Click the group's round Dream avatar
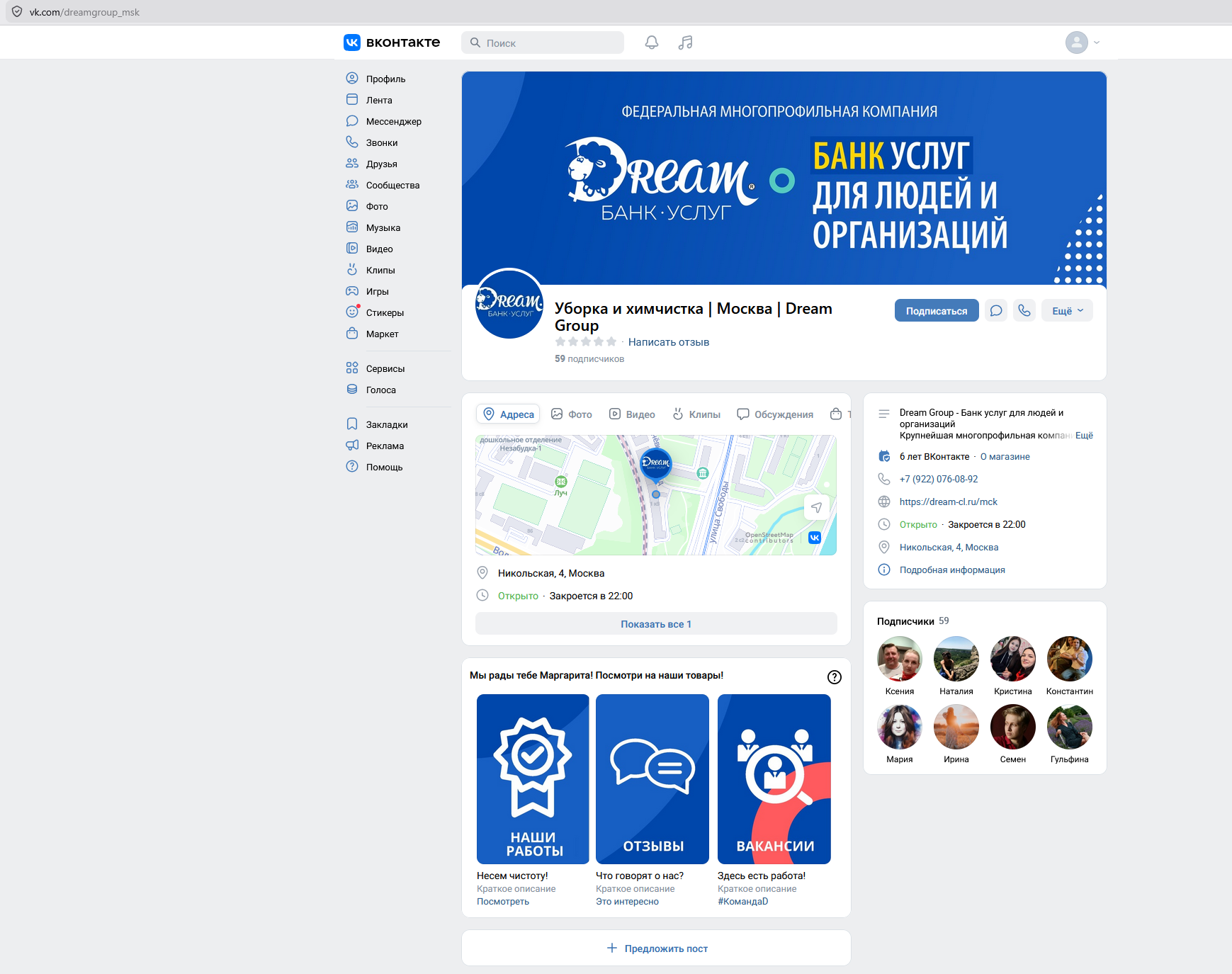This screenshot has height=974, width=1232. click(509, 303)
